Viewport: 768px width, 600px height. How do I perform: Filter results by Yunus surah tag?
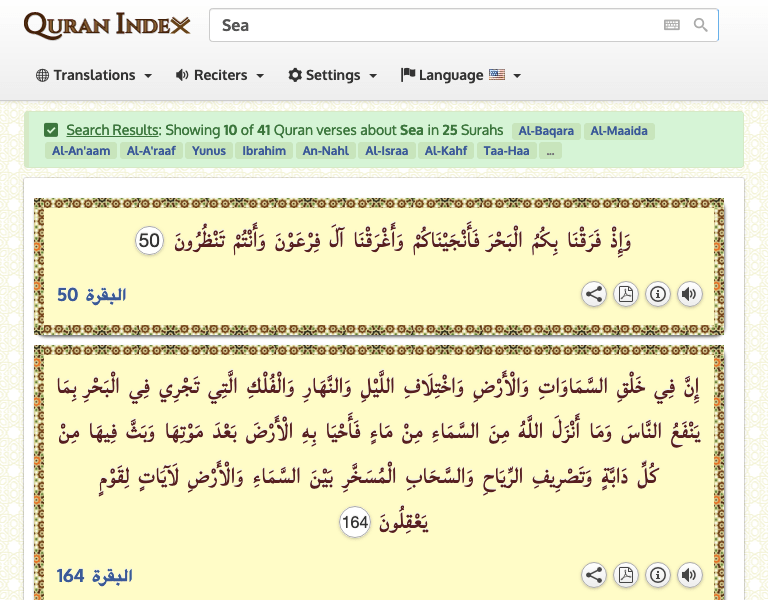click(x=209, y=151)
